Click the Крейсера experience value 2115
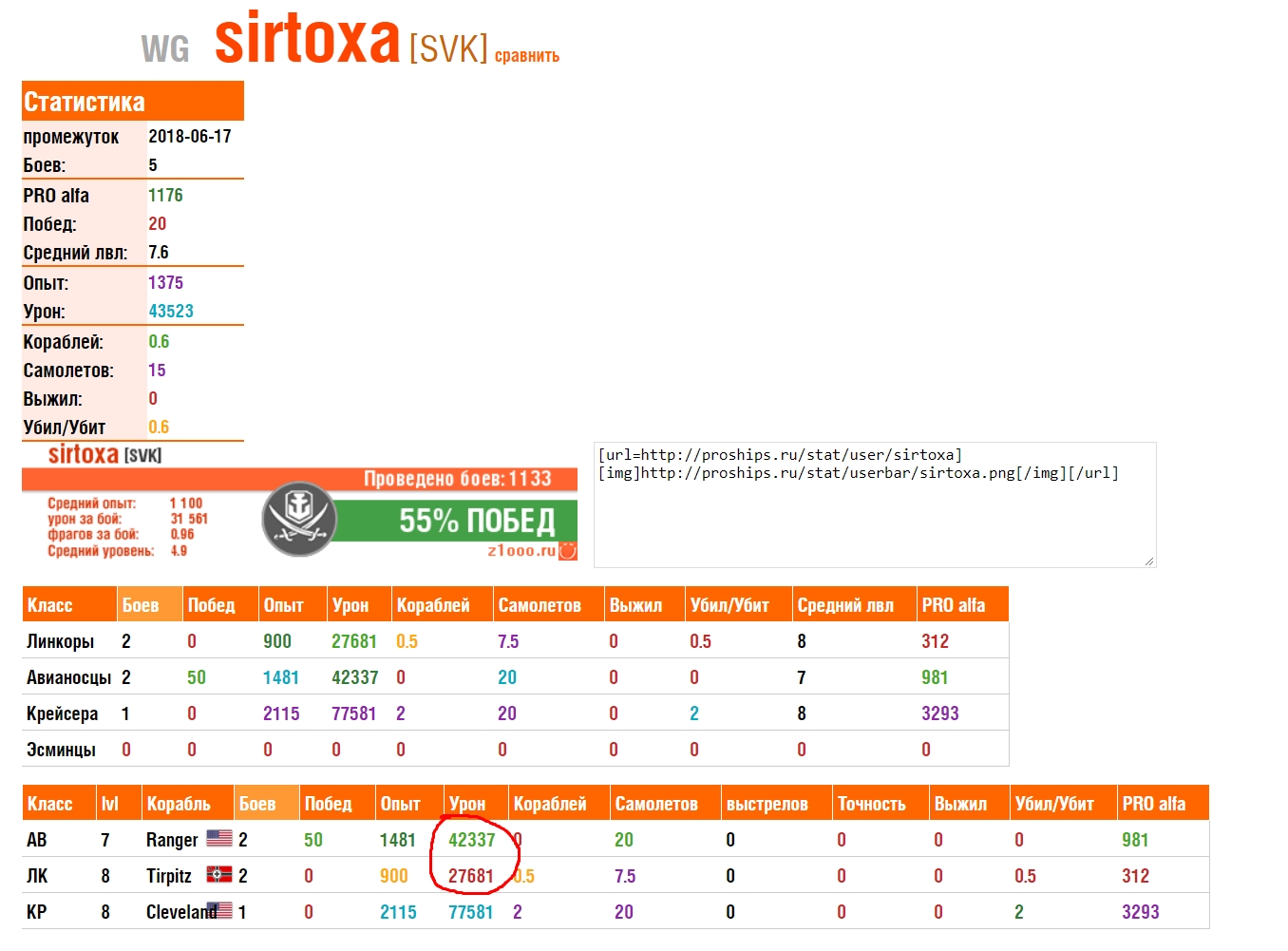 [x=281, y=713]
